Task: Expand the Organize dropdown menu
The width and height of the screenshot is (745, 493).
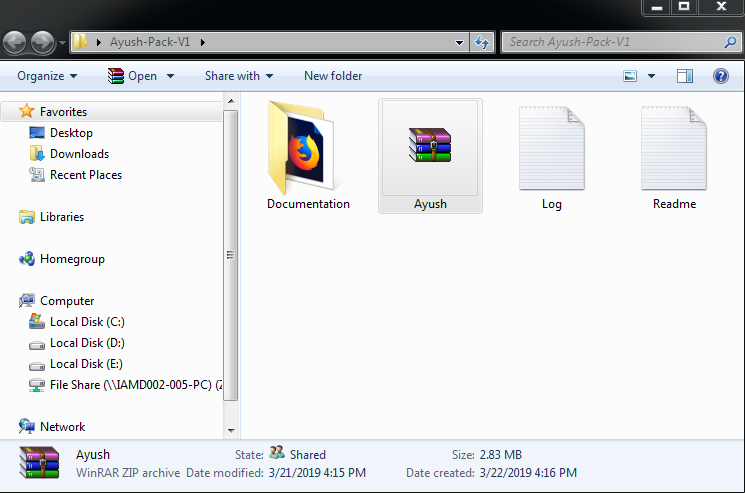Action: (x=47, y=76)
